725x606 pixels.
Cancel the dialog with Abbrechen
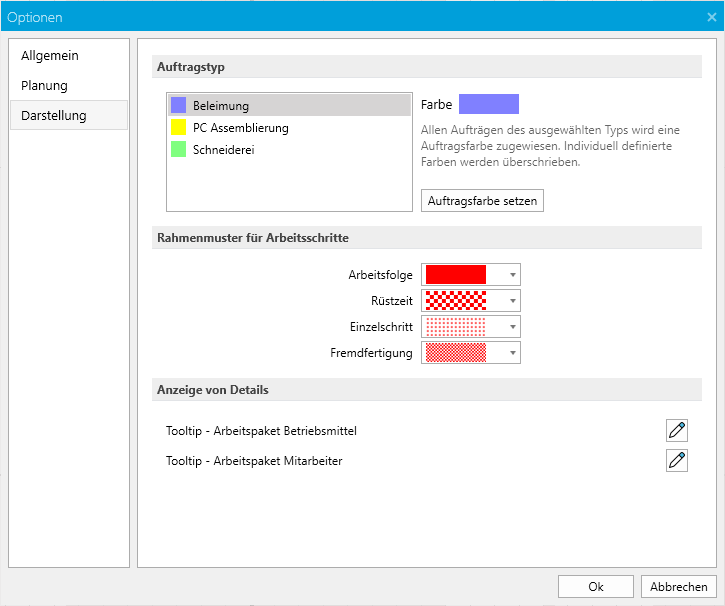(678, 587)
